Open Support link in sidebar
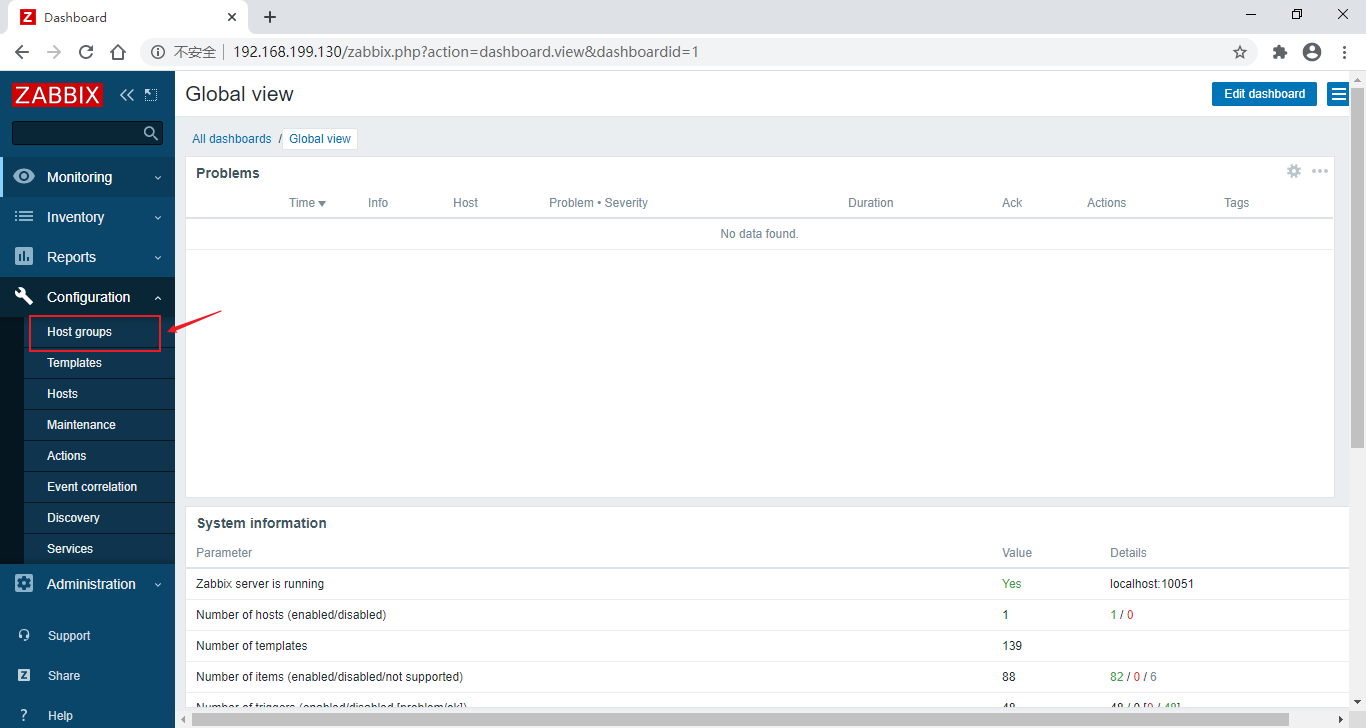The width and height of the screenshot is (1366, 728). 69,636
